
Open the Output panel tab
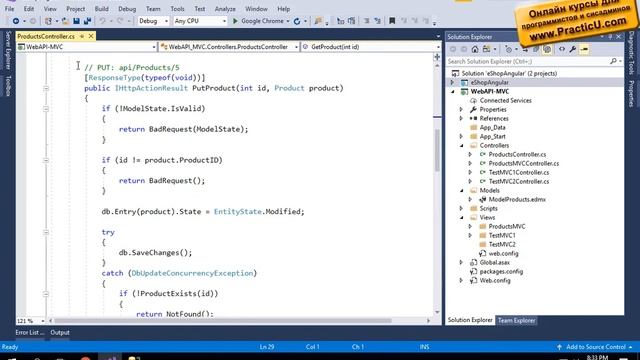pos(60,333)
